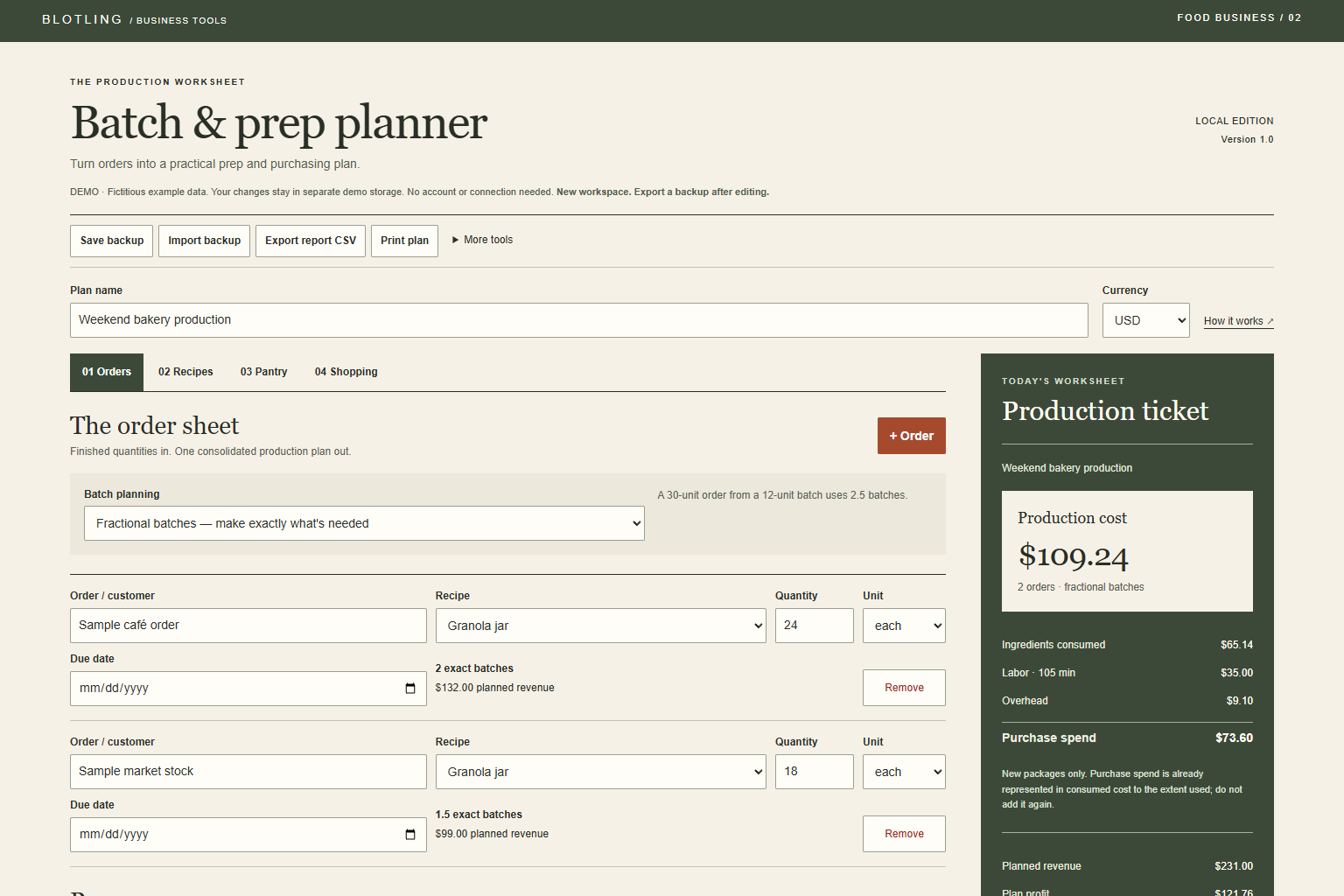The height and width of the screenshot is (896, 1344).
Task: Click the Purchase spend $73.60 amount
Action: [1234, 738]
